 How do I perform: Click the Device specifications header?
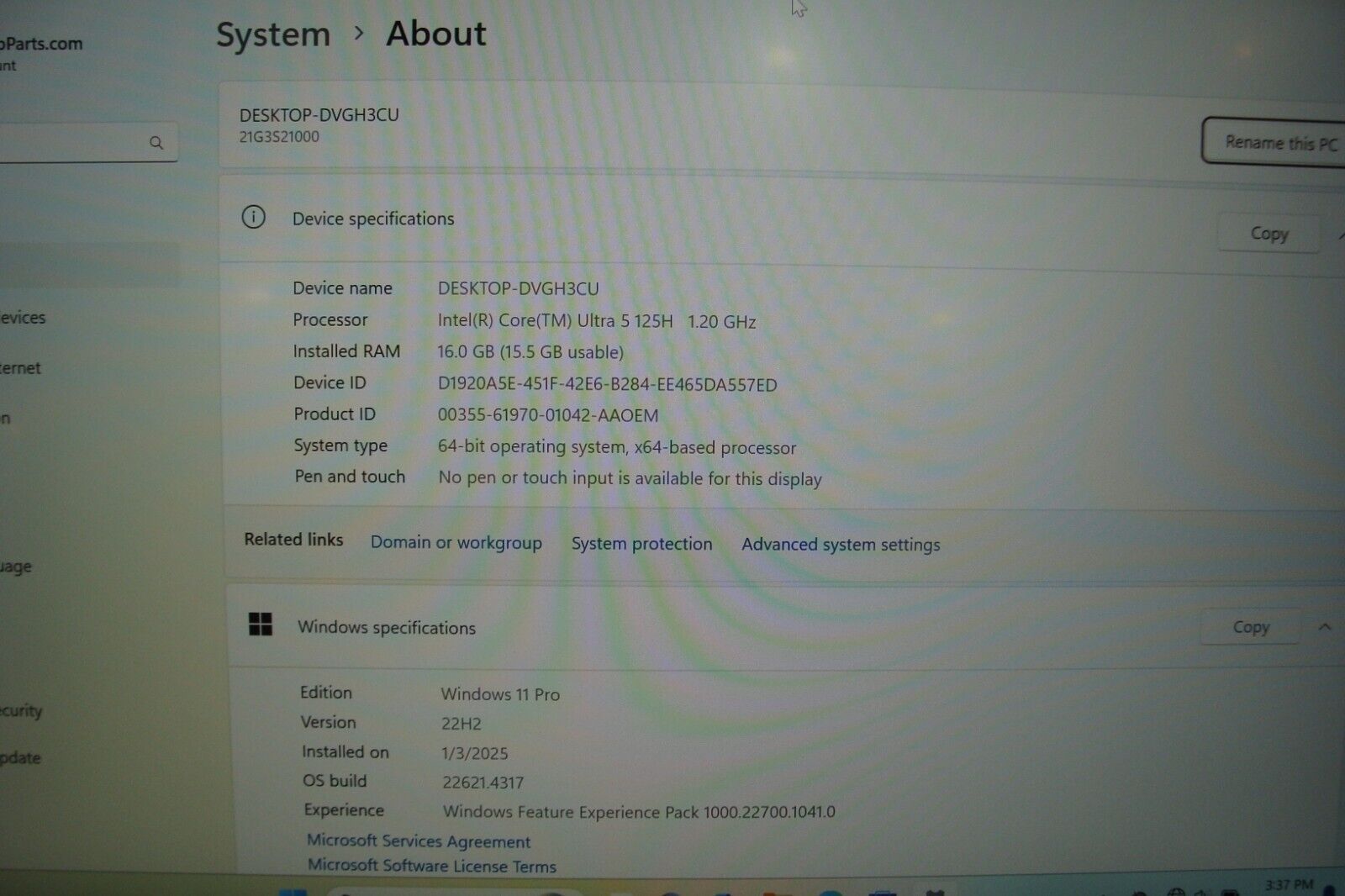pyautogui.click(x=373, y=219)
